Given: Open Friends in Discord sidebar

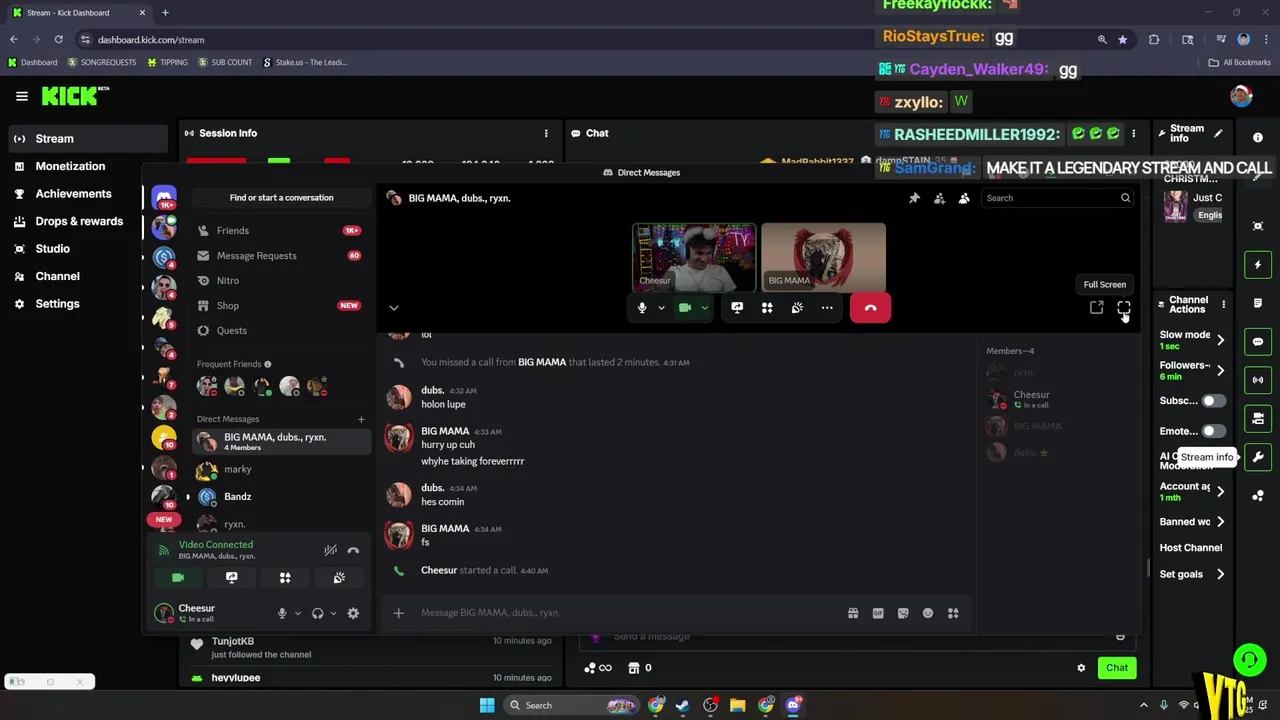Looking at the screenshot, I should [x=281, y=230].
